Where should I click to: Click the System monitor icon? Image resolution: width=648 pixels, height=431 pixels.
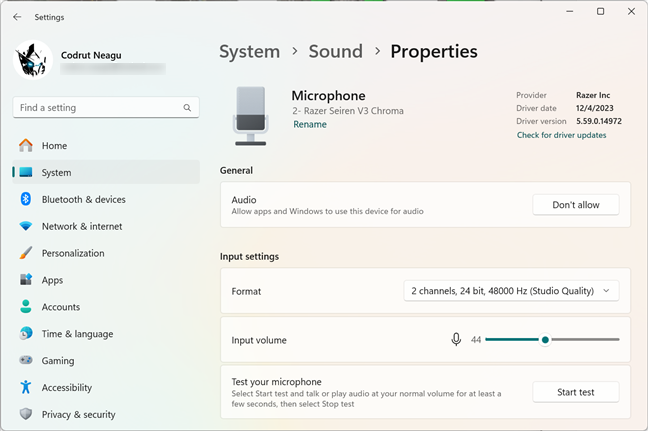[26, 172]
